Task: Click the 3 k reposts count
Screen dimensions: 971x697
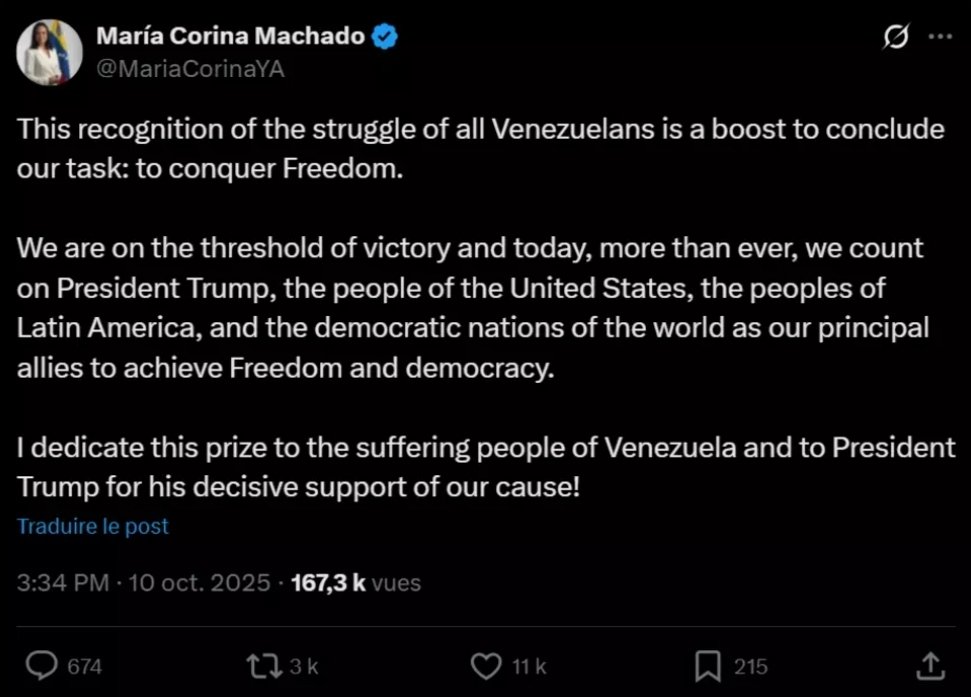Action: (x=306, y=666)
